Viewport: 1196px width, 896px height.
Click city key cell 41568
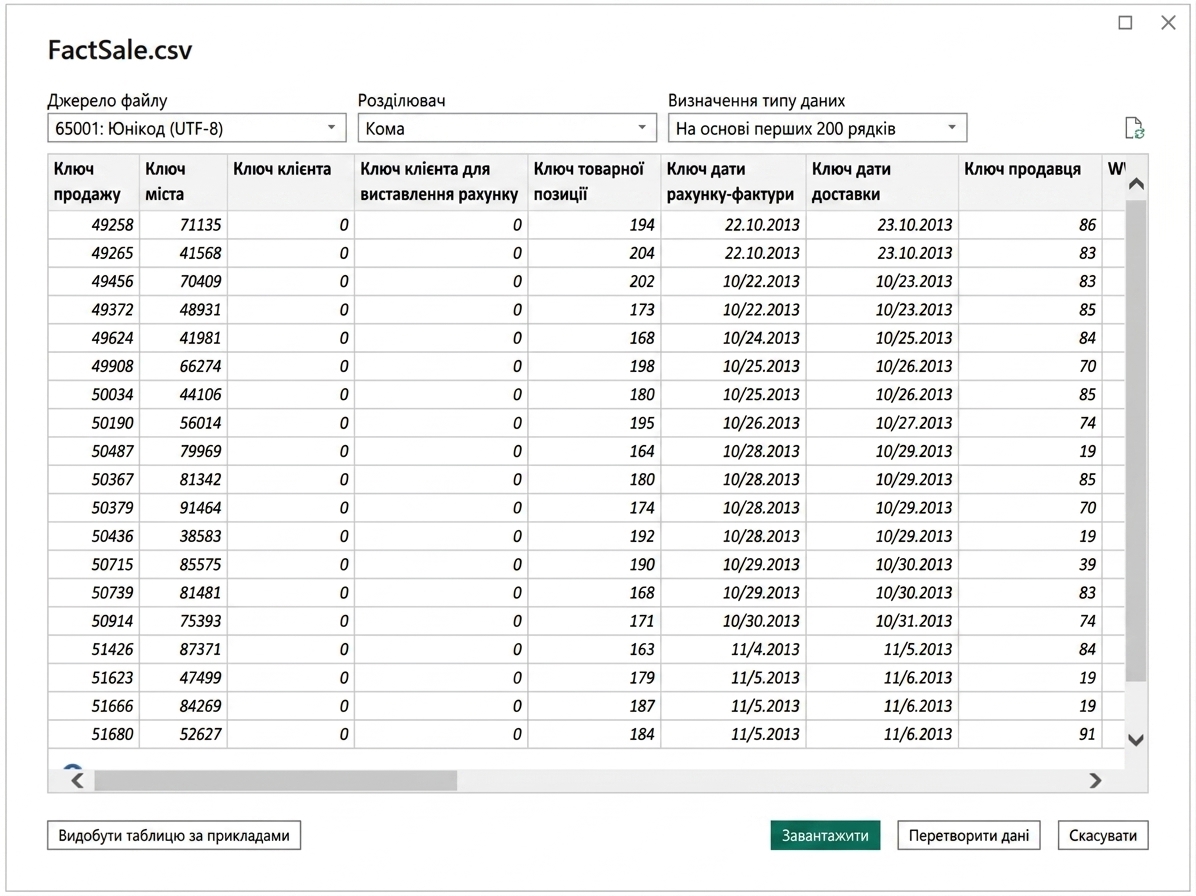point(183,253)
